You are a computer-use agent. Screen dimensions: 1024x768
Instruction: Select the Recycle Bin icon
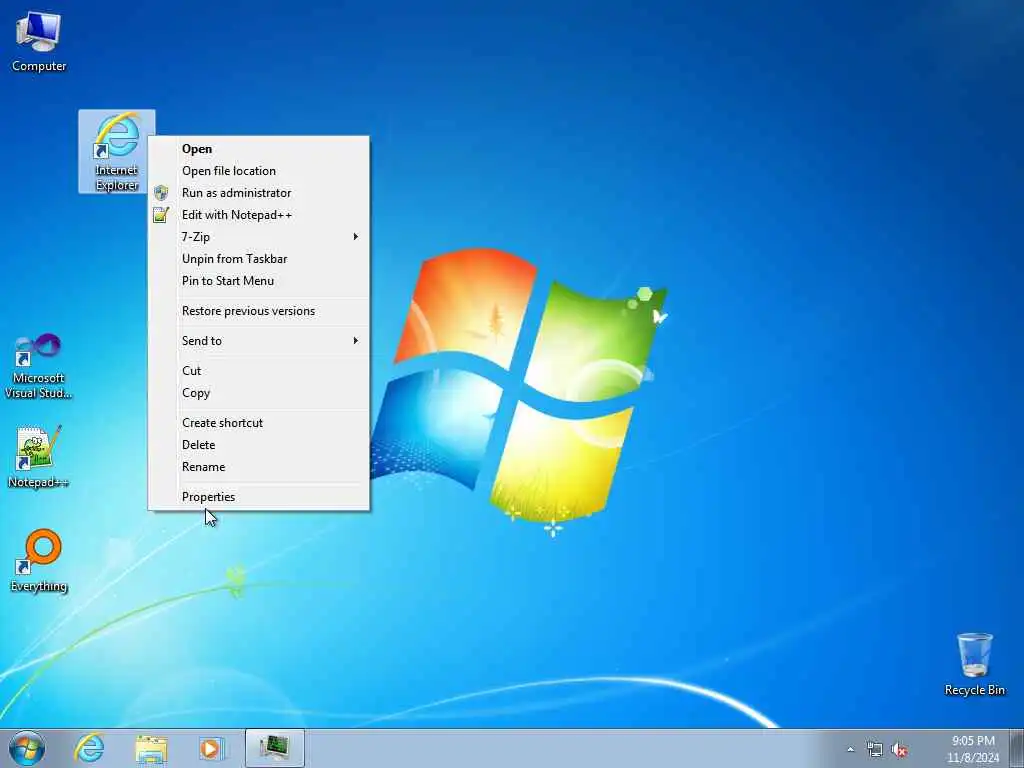point(974,664)
